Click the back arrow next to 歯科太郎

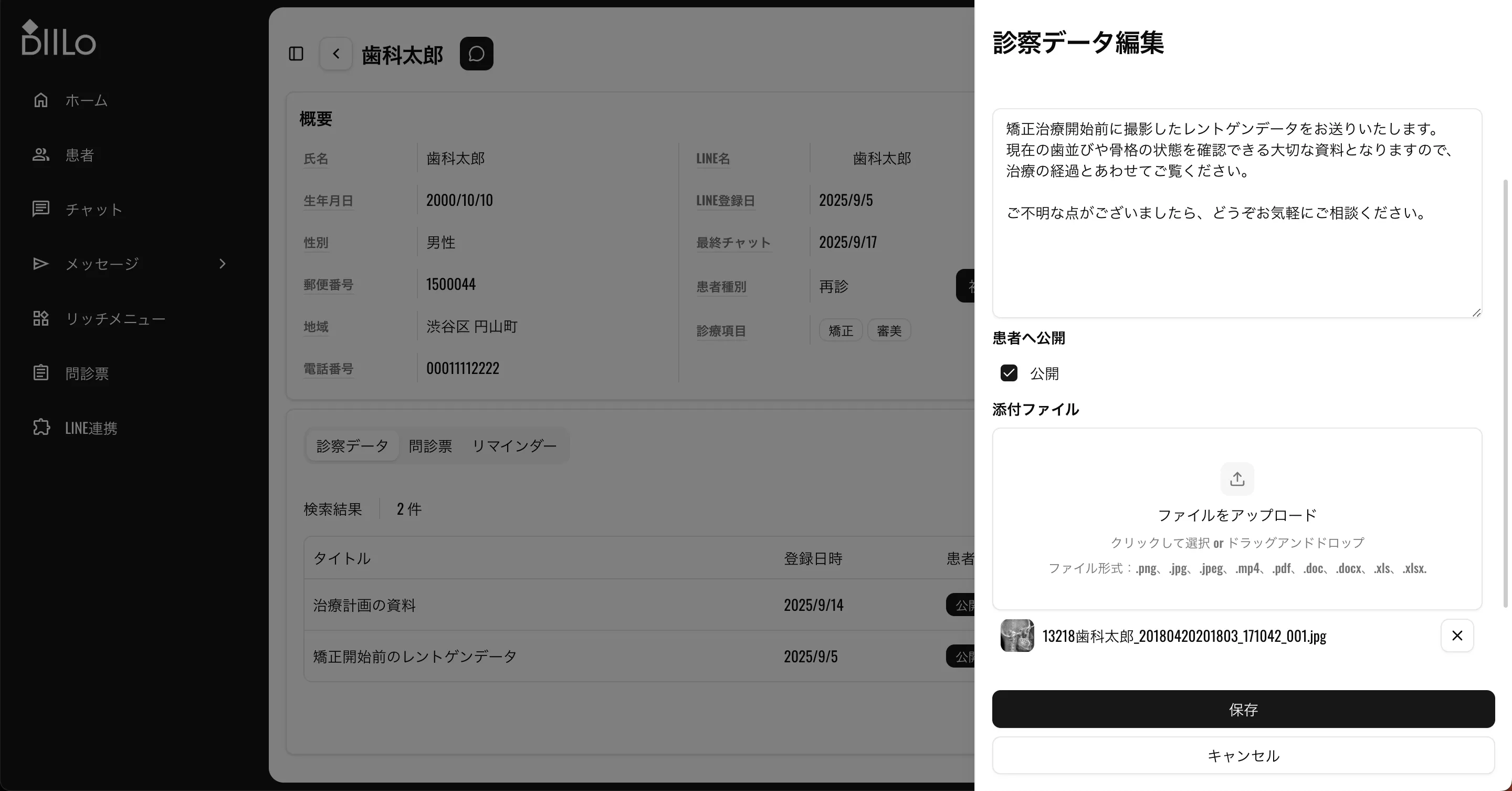336,54
